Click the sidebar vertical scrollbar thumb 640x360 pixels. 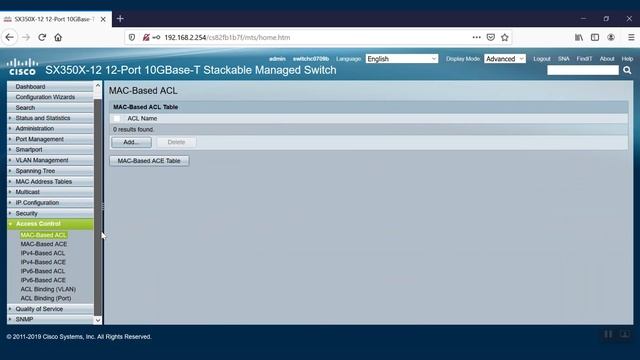[98, 207]
